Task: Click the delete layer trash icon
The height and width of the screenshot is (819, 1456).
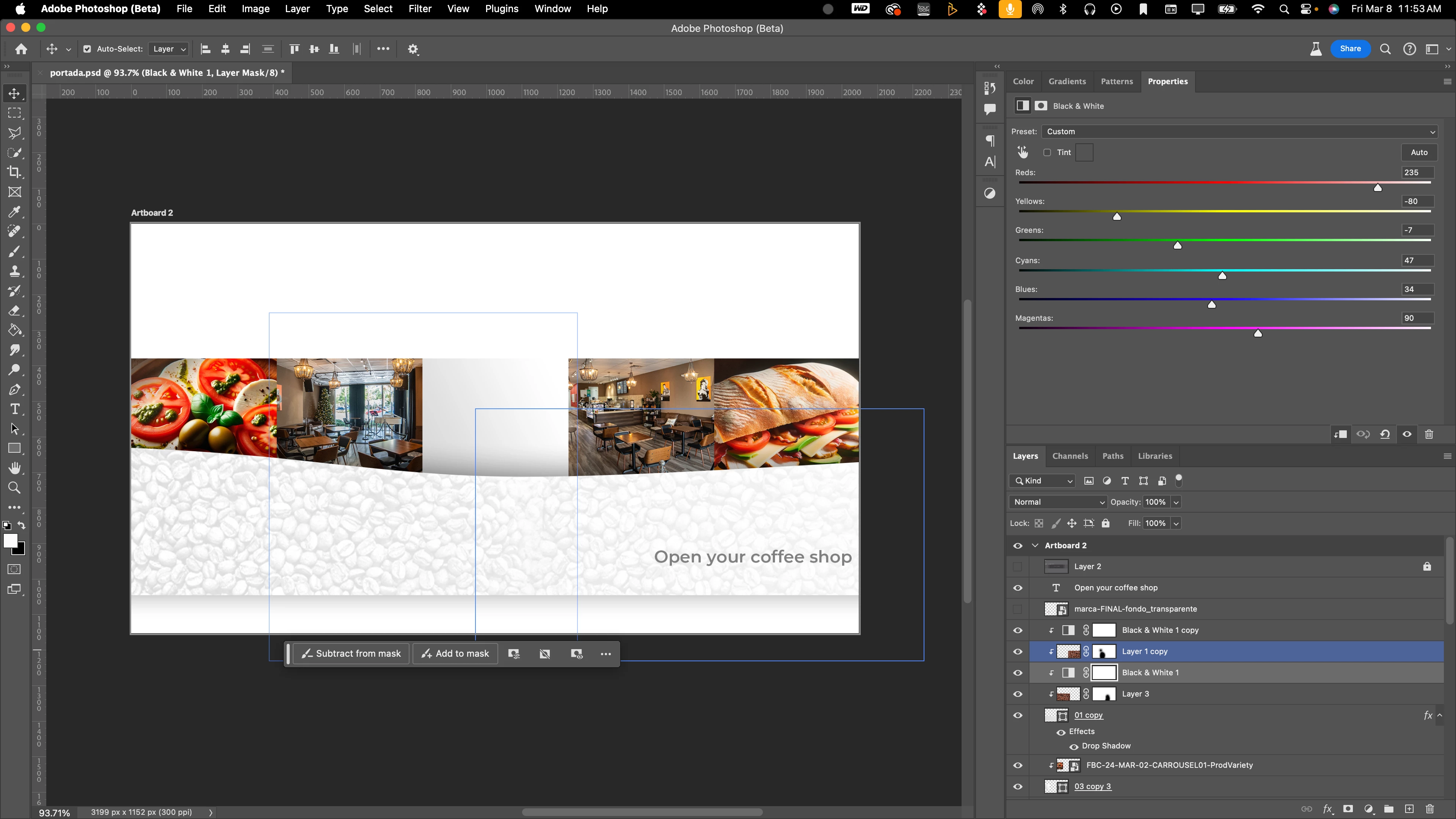Action: coord(1429,809)
